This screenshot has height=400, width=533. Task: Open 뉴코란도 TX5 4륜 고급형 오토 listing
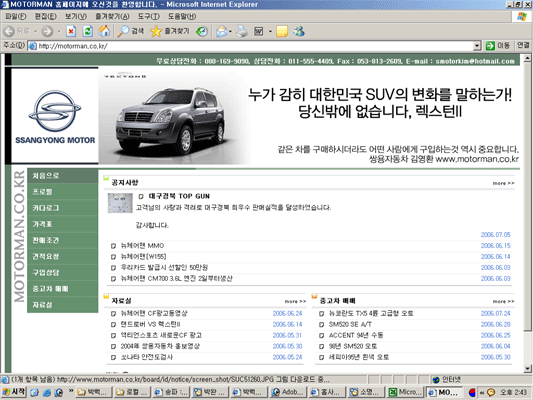[x=371, y=313]
